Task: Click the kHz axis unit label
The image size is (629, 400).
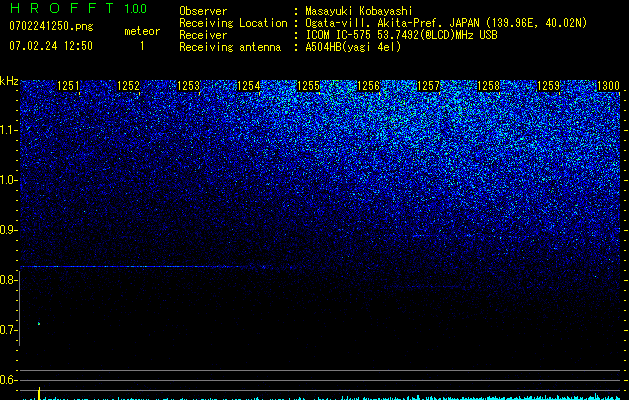Action: [x=9, y=81]
